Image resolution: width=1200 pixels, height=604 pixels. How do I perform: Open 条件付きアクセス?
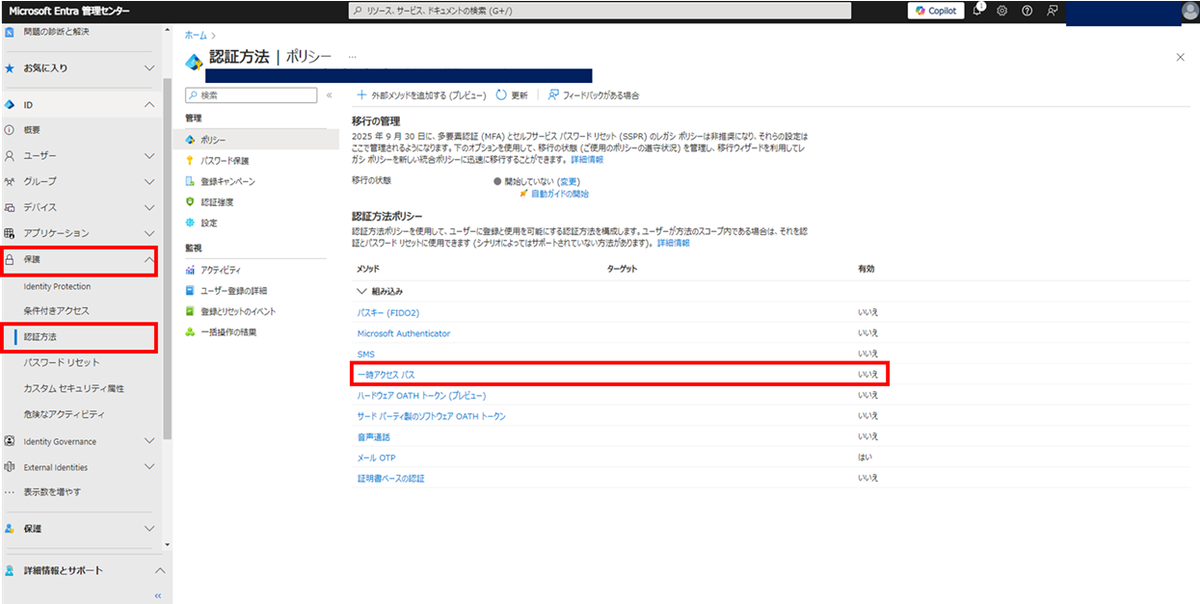[56, 311]
